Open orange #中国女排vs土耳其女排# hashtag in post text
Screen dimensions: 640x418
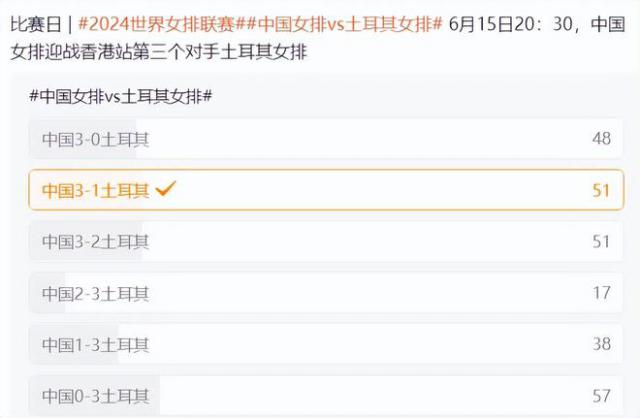click(342, 23)
